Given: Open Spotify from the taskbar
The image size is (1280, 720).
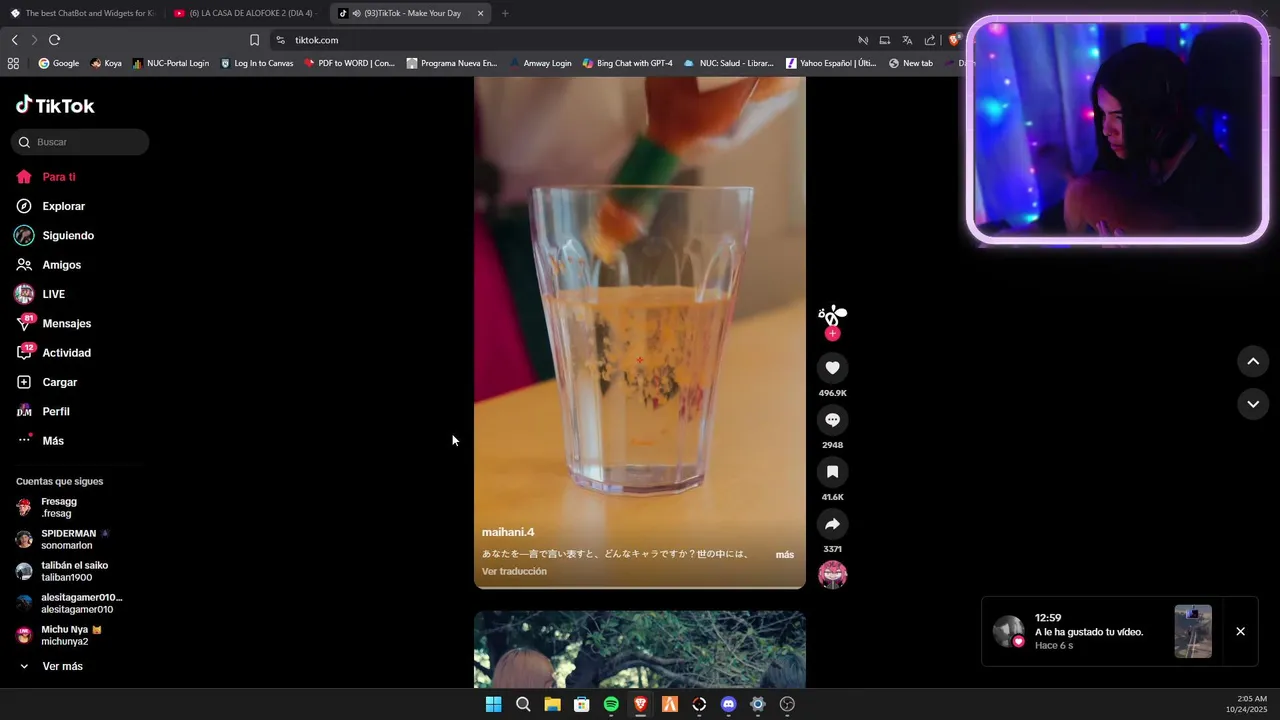Looking at the screenshot, I should pos(611,704).
